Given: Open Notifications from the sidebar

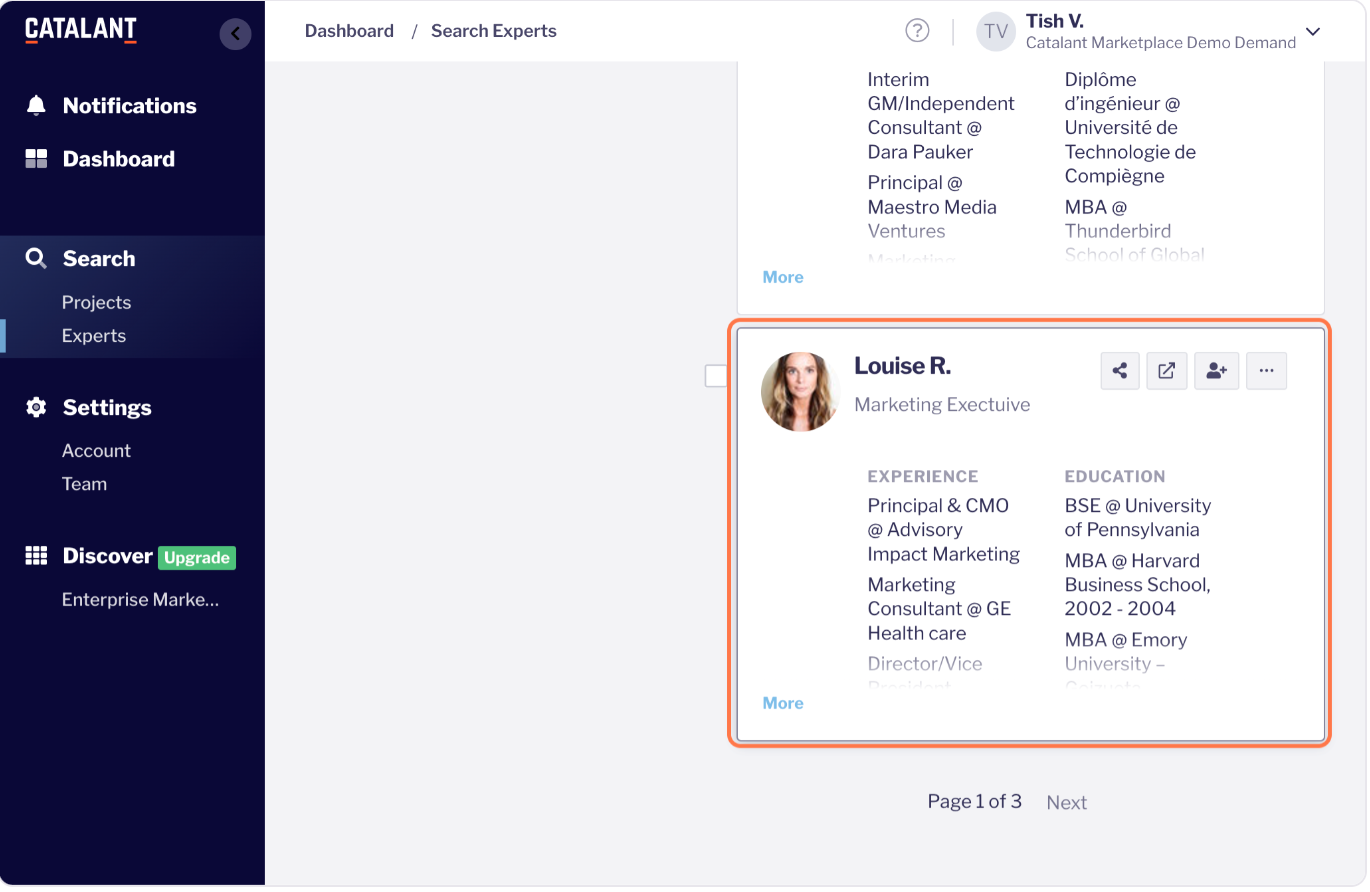Looking at the screenshot, I should [129, 106].
